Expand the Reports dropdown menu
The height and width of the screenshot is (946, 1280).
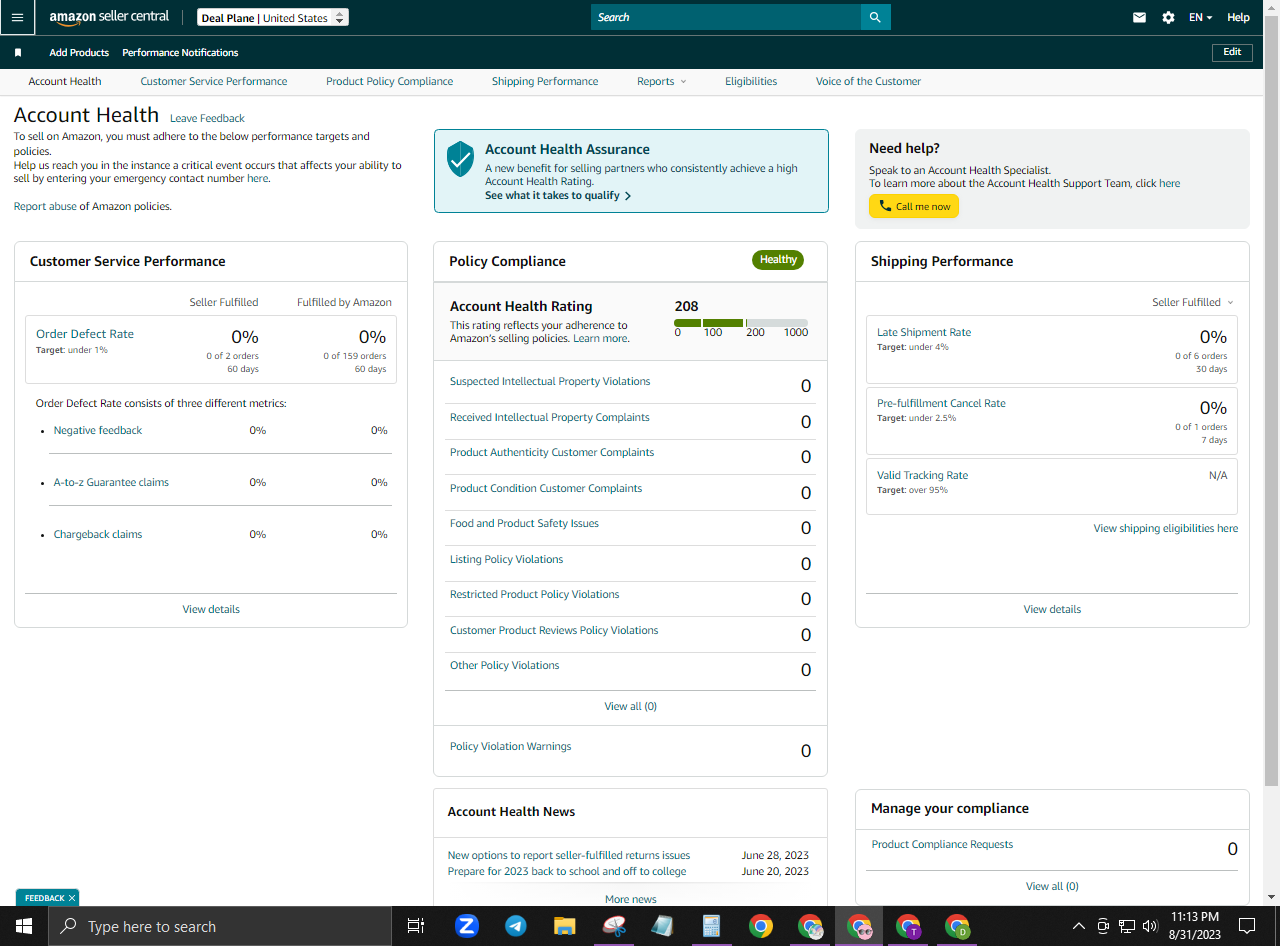[662, 81]
